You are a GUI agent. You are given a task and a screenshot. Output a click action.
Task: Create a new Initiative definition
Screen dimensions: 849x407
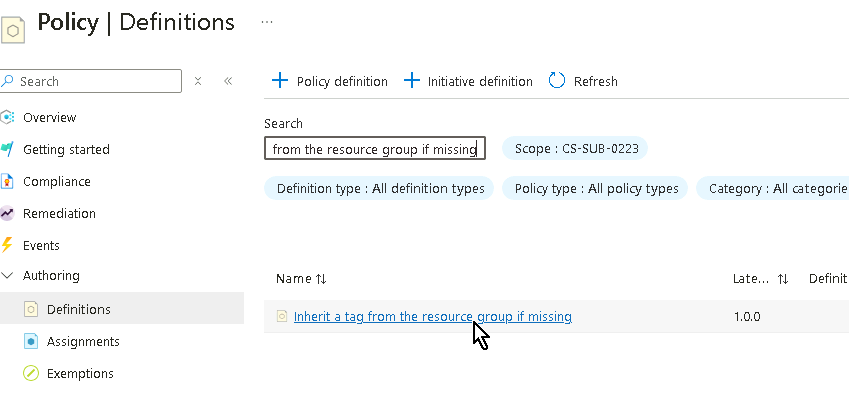(468, 81)
